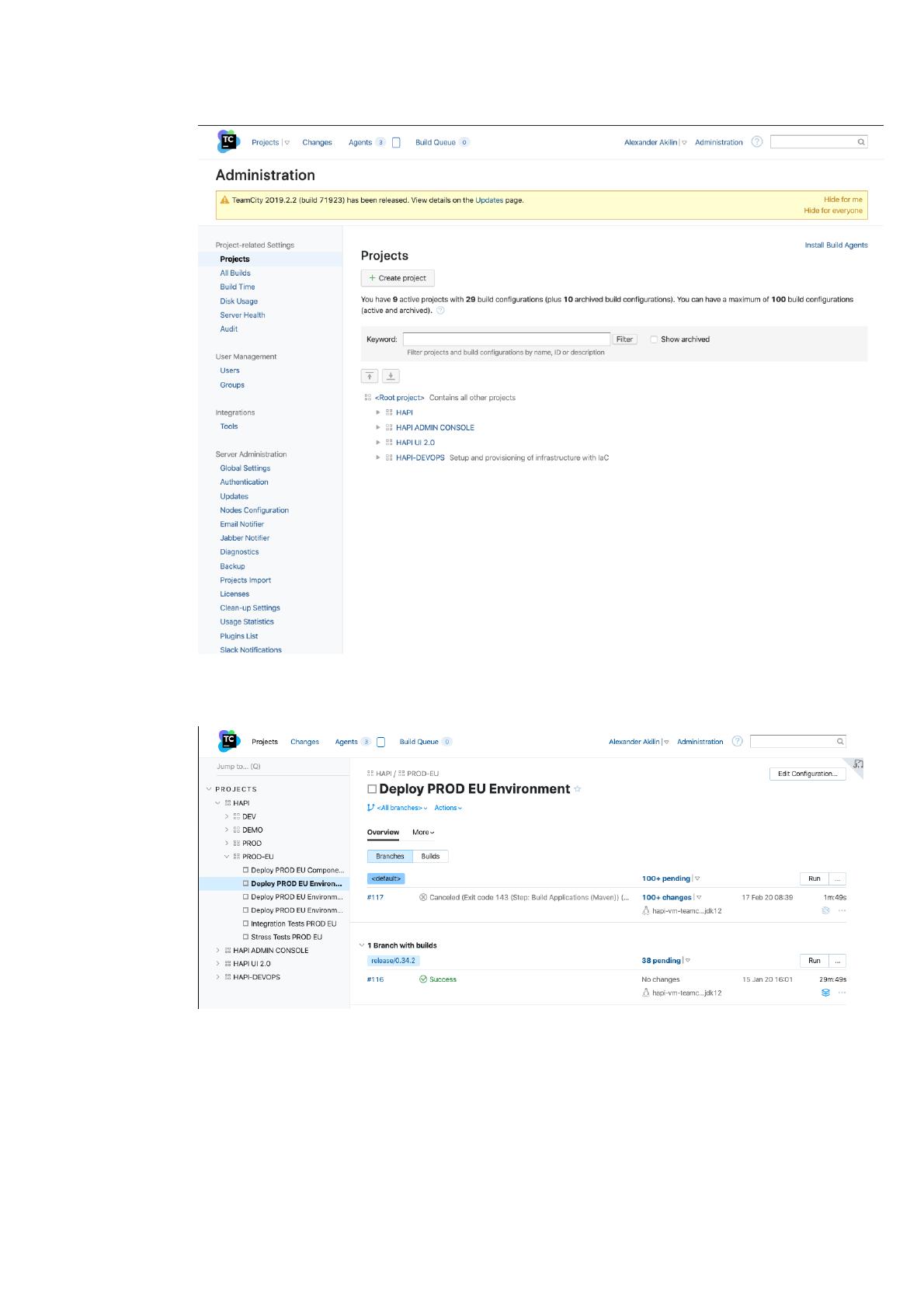Screen dimensions: 924x1308
Task: Click project grid icon beside Root project
Action: click(x=368, y=398)
